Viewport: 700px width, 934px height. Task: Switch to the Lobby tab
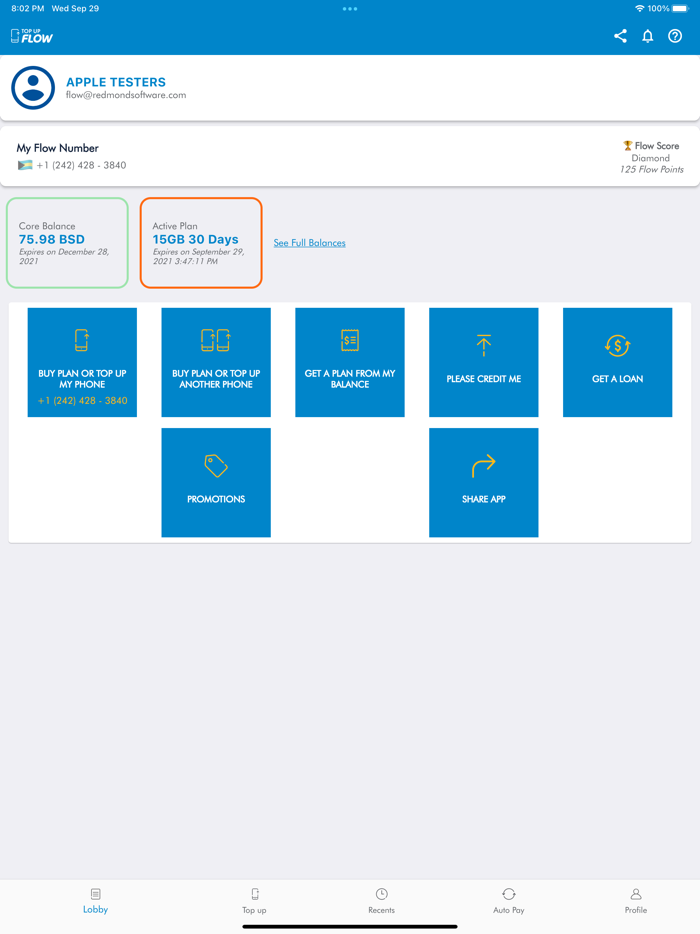click(x=95, y=901)
